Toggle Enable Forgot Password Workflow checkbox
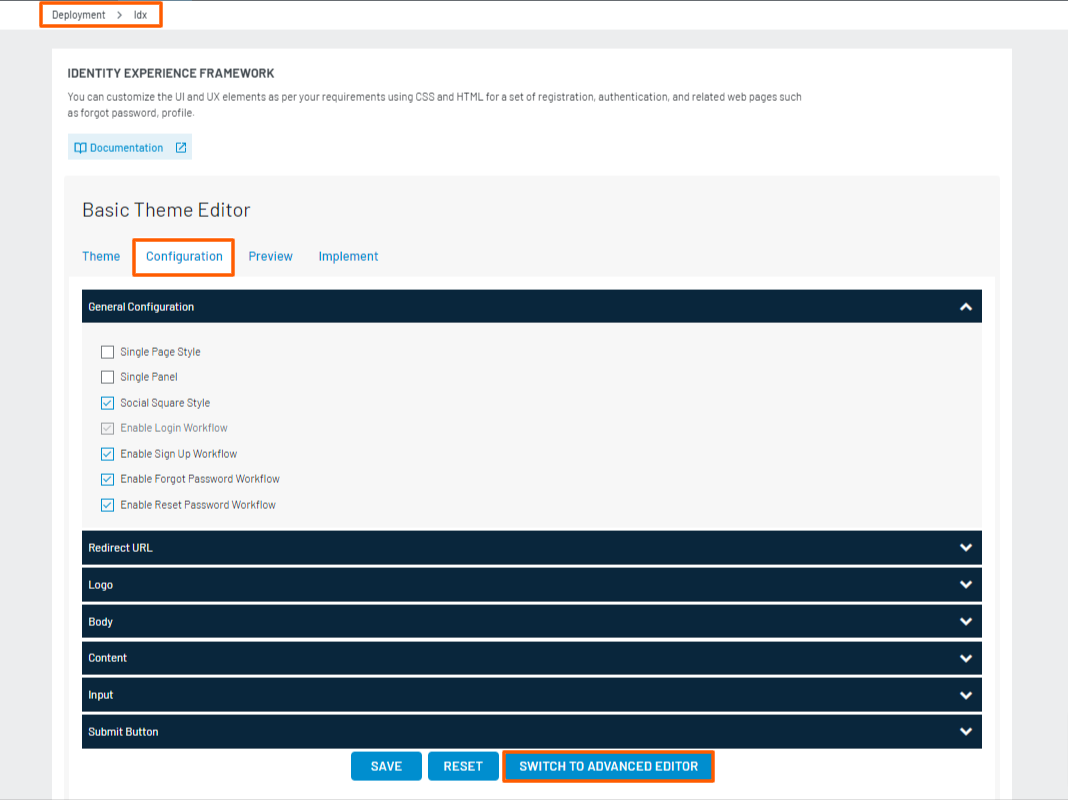The width and height of the screenshot is (1068, 800). 108,479
